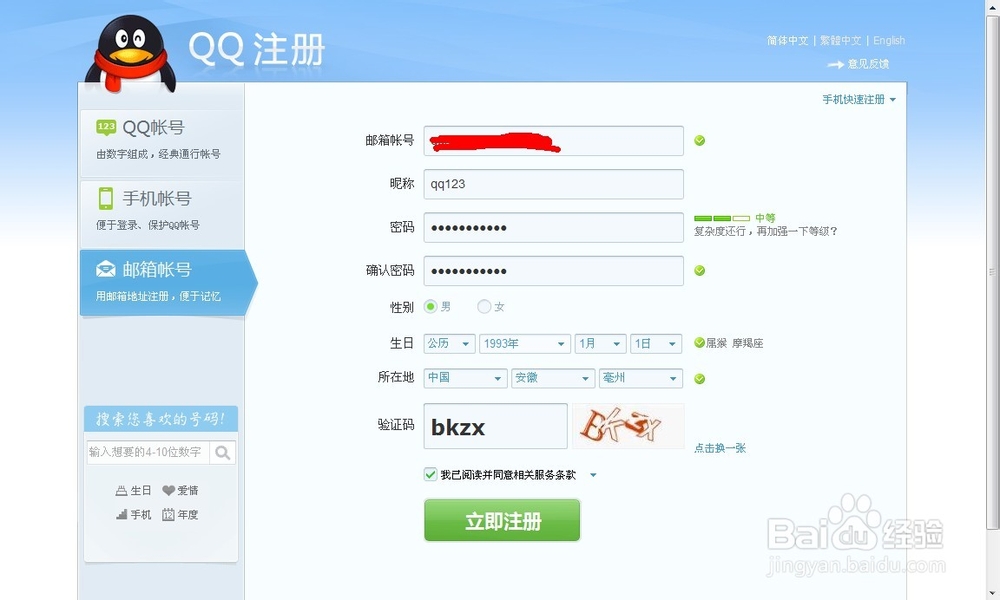Click the envelope 邮箱帐号 icon
This screenshot has width=1000, height=600.
point(106,269)
